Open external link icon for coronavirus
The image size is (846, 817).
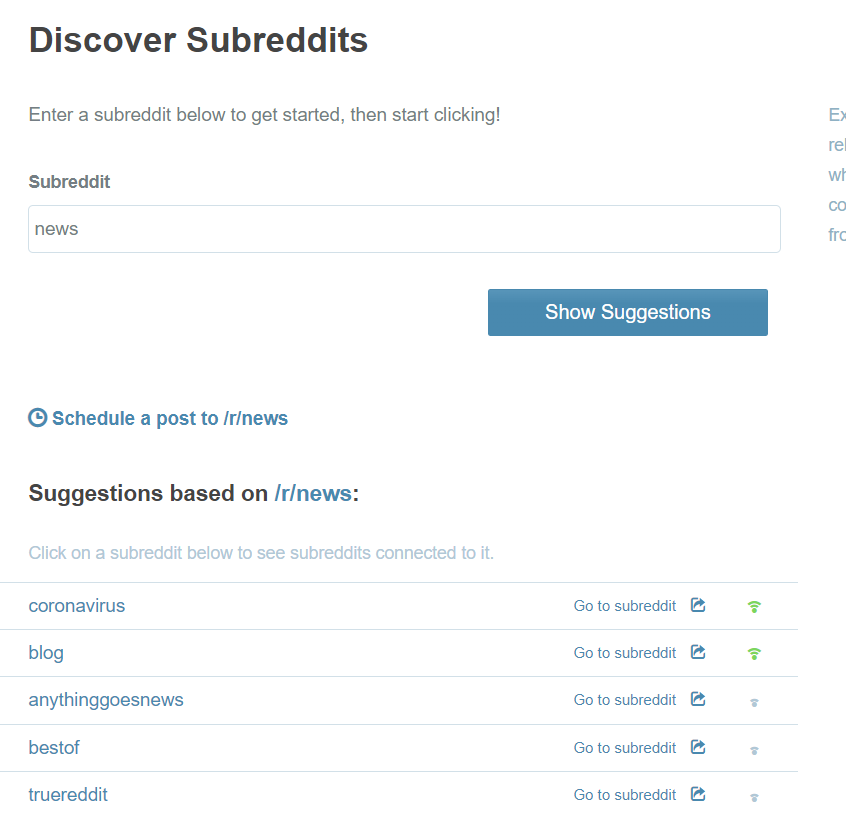pos(698,605)
